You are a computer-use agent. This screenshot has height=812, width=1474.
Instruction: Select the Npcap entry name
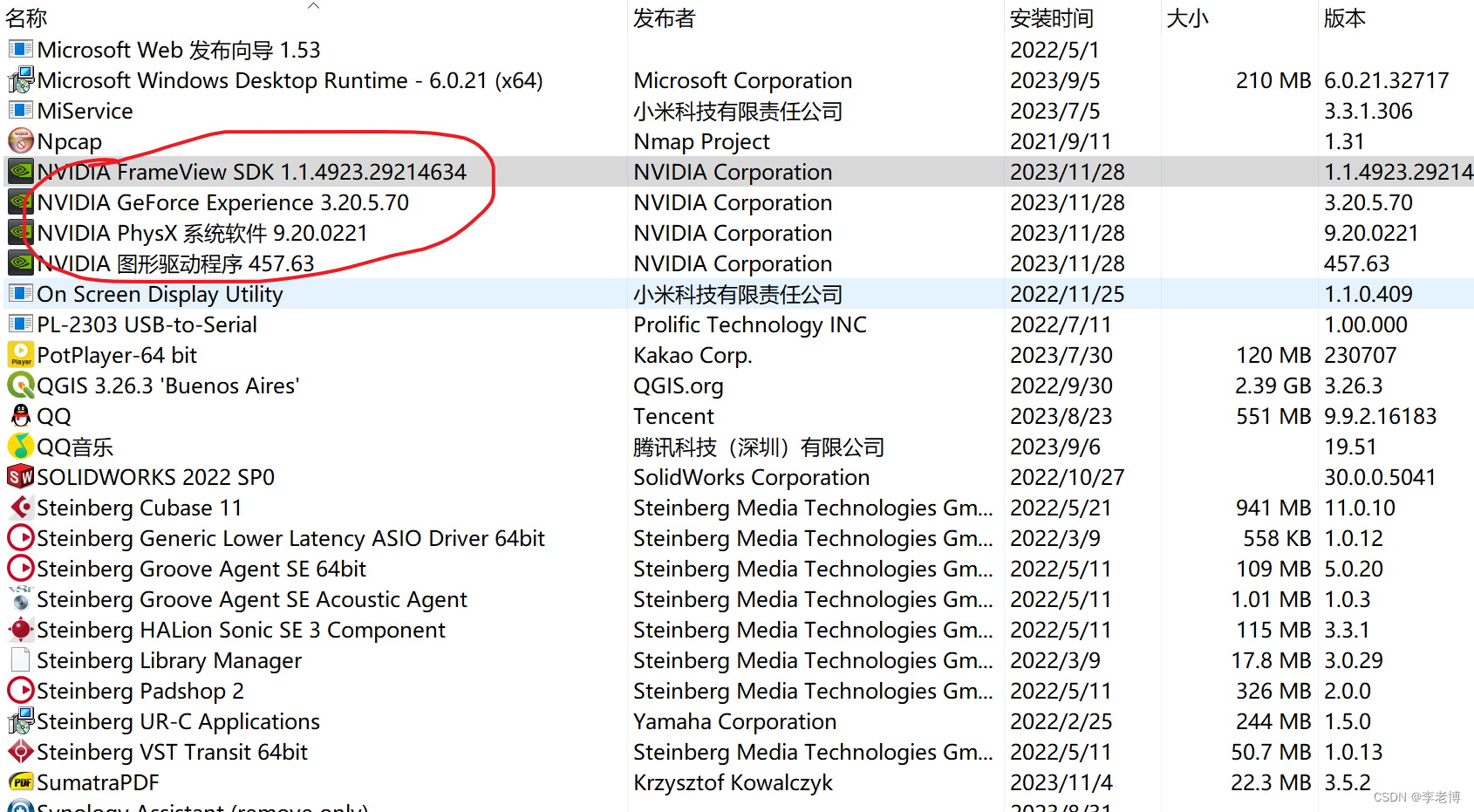coord(70,141)
